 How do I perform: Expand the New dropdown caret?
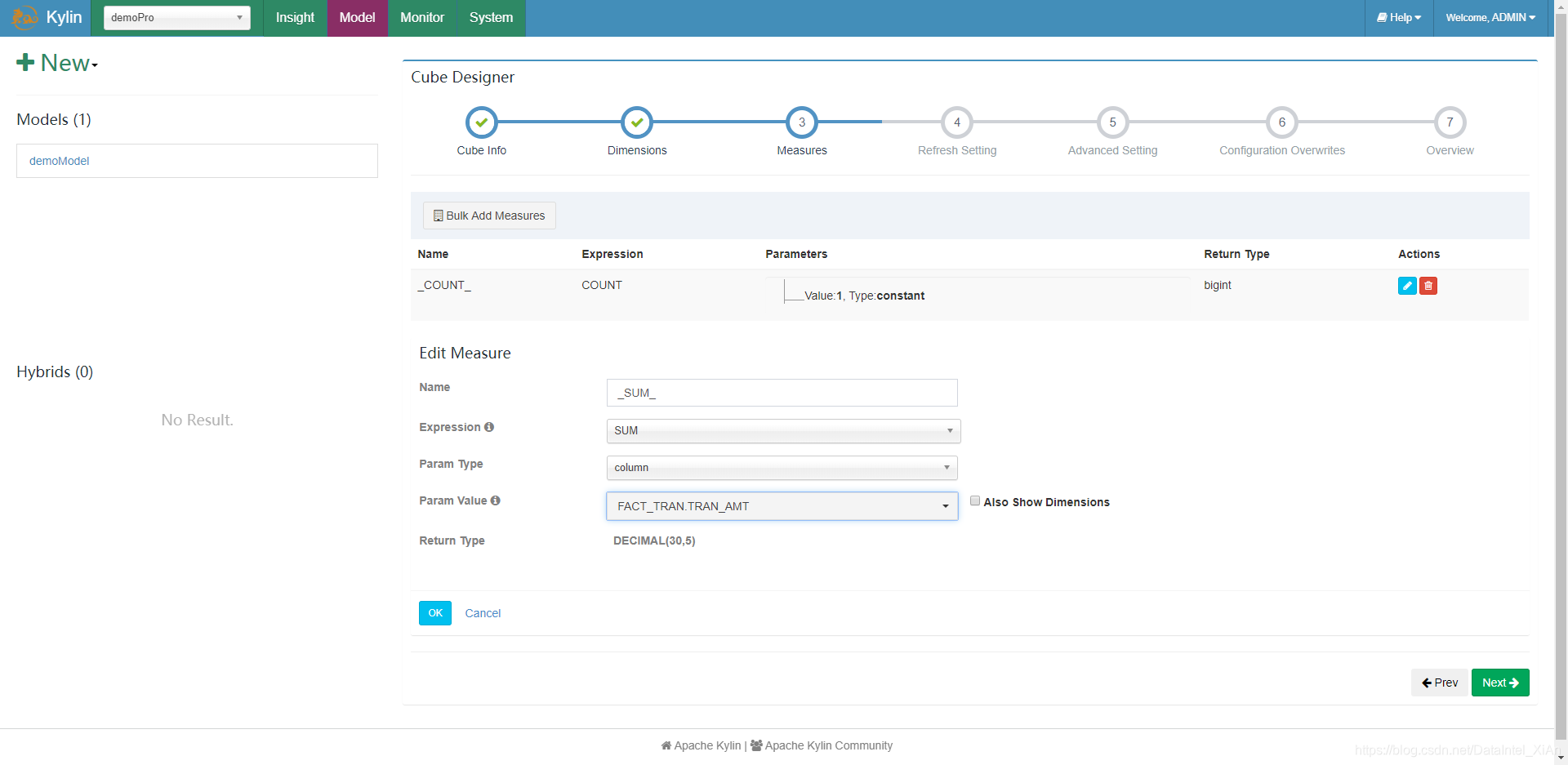point(95,65)
